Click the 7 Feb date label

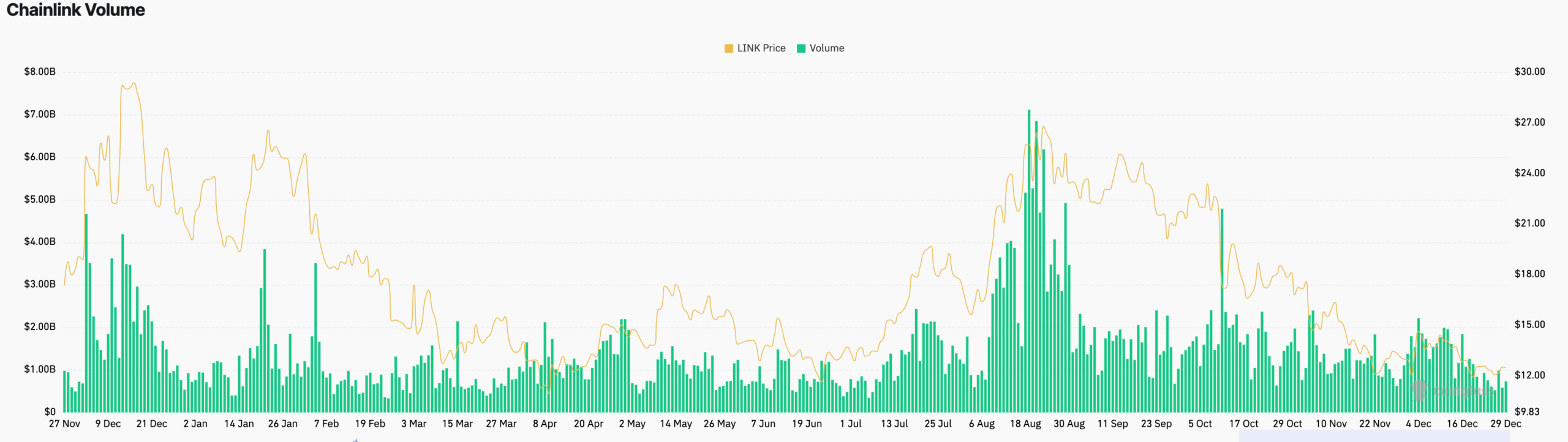click(326, 424)
